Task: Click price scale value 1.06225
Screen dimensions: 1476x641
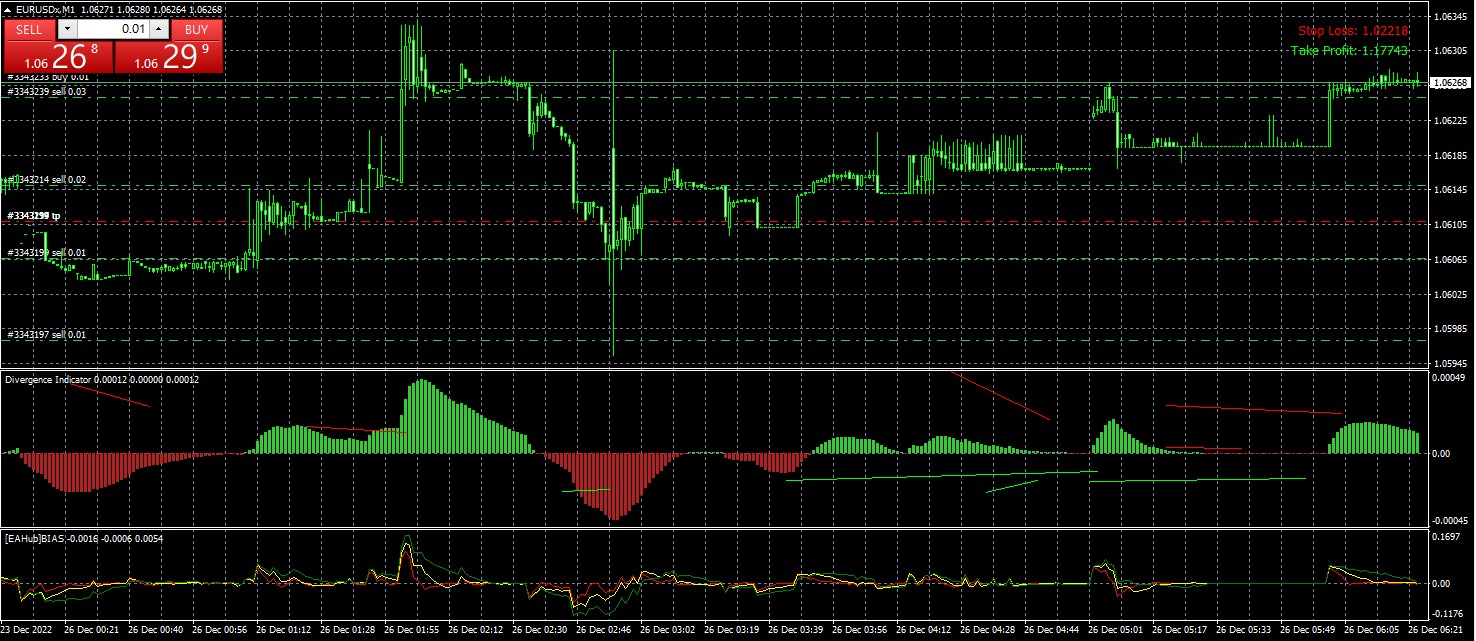Action: tap(1450, 120)
